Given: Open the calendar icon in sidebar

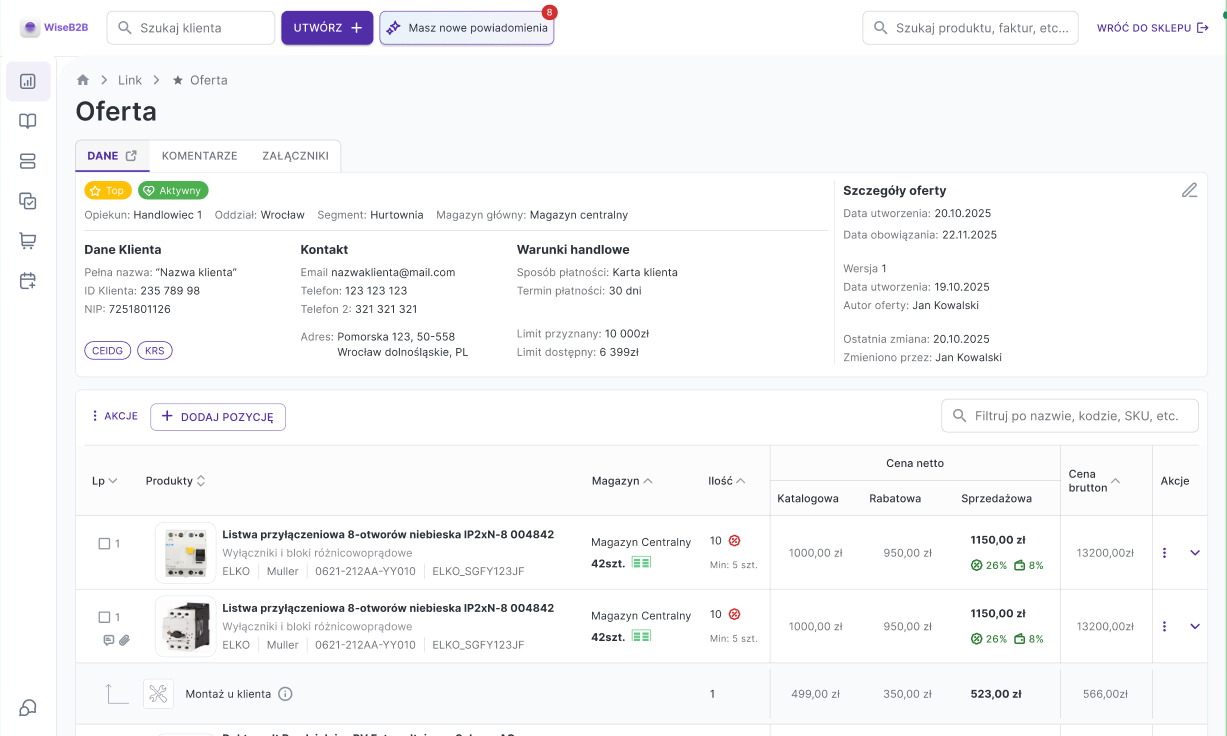Looking at the screenshot, I should [x=28, y=281].
